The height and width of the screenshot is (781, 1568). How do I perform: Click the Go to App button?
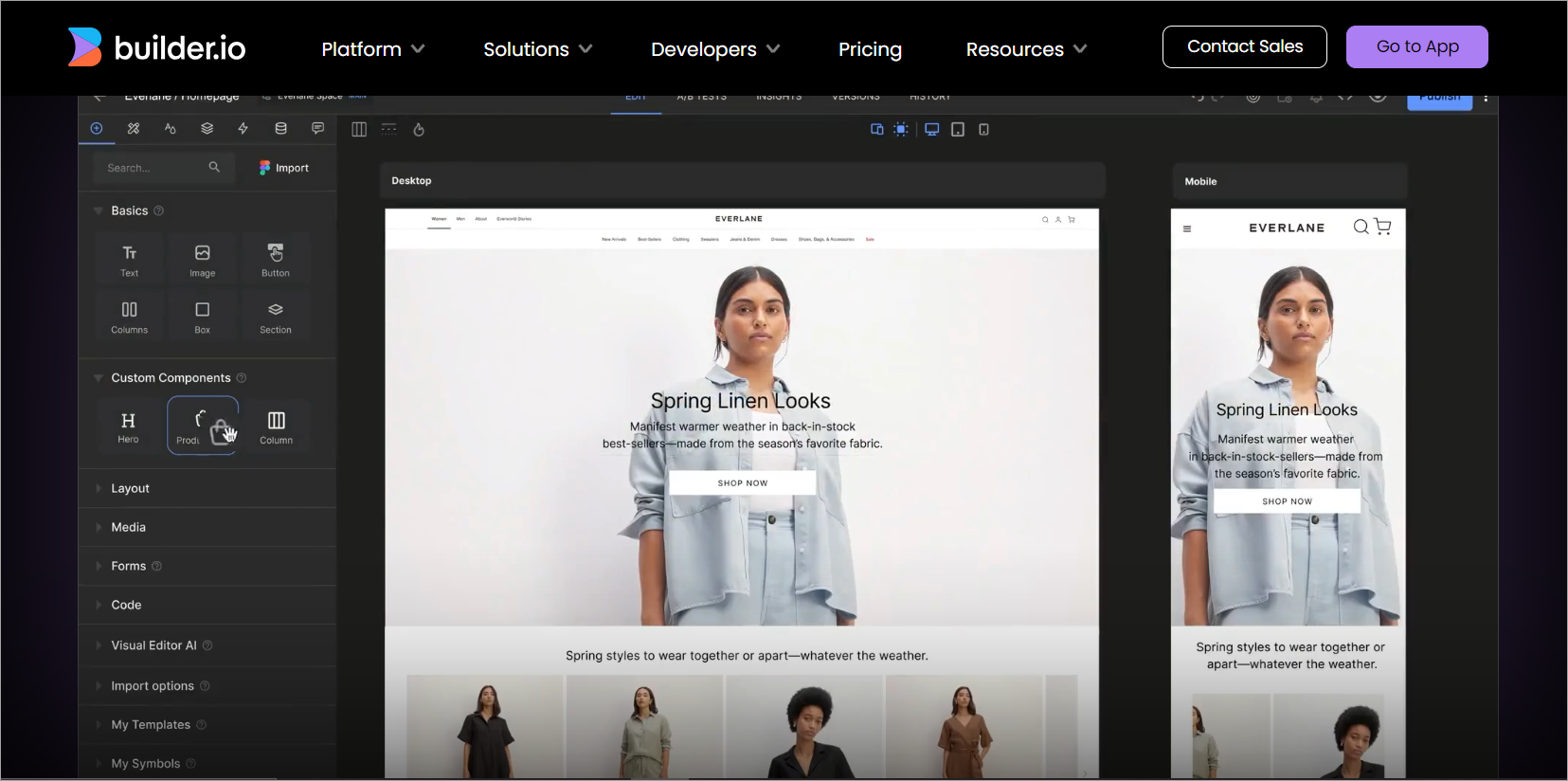click(x=1417, y=46)
